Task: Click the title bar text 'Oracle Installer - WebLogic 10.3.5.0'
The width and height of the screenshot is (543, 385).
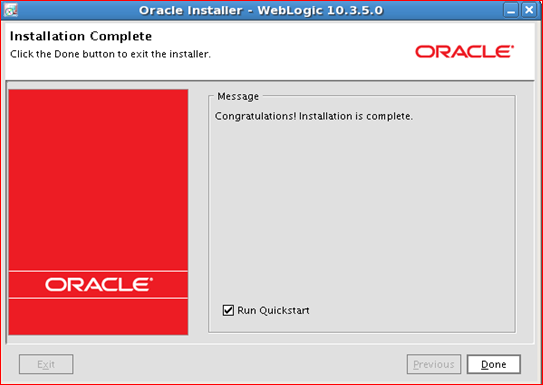Action: [261, 10]
